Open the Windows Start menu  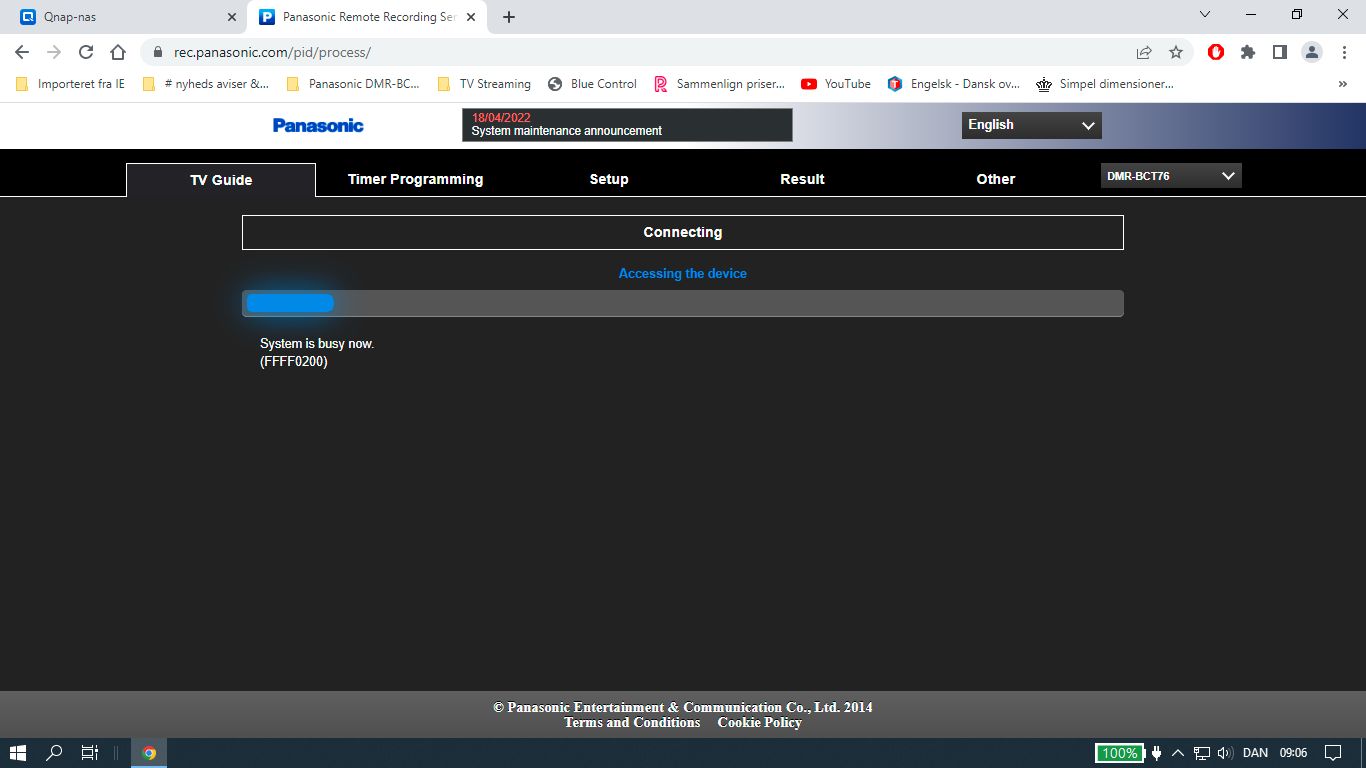coord(18,753)
